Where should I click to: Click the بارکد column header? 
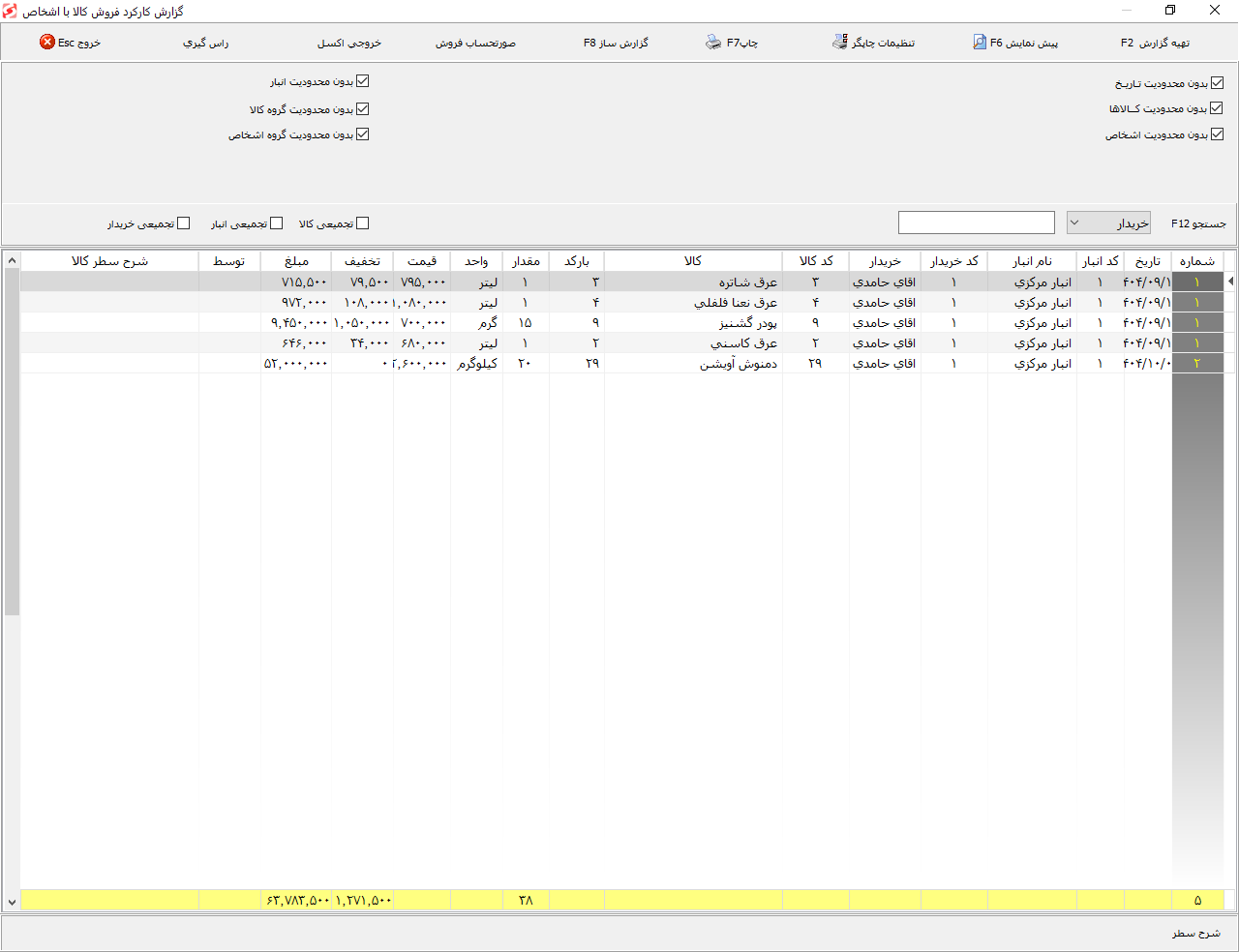(x=577, y=261)
